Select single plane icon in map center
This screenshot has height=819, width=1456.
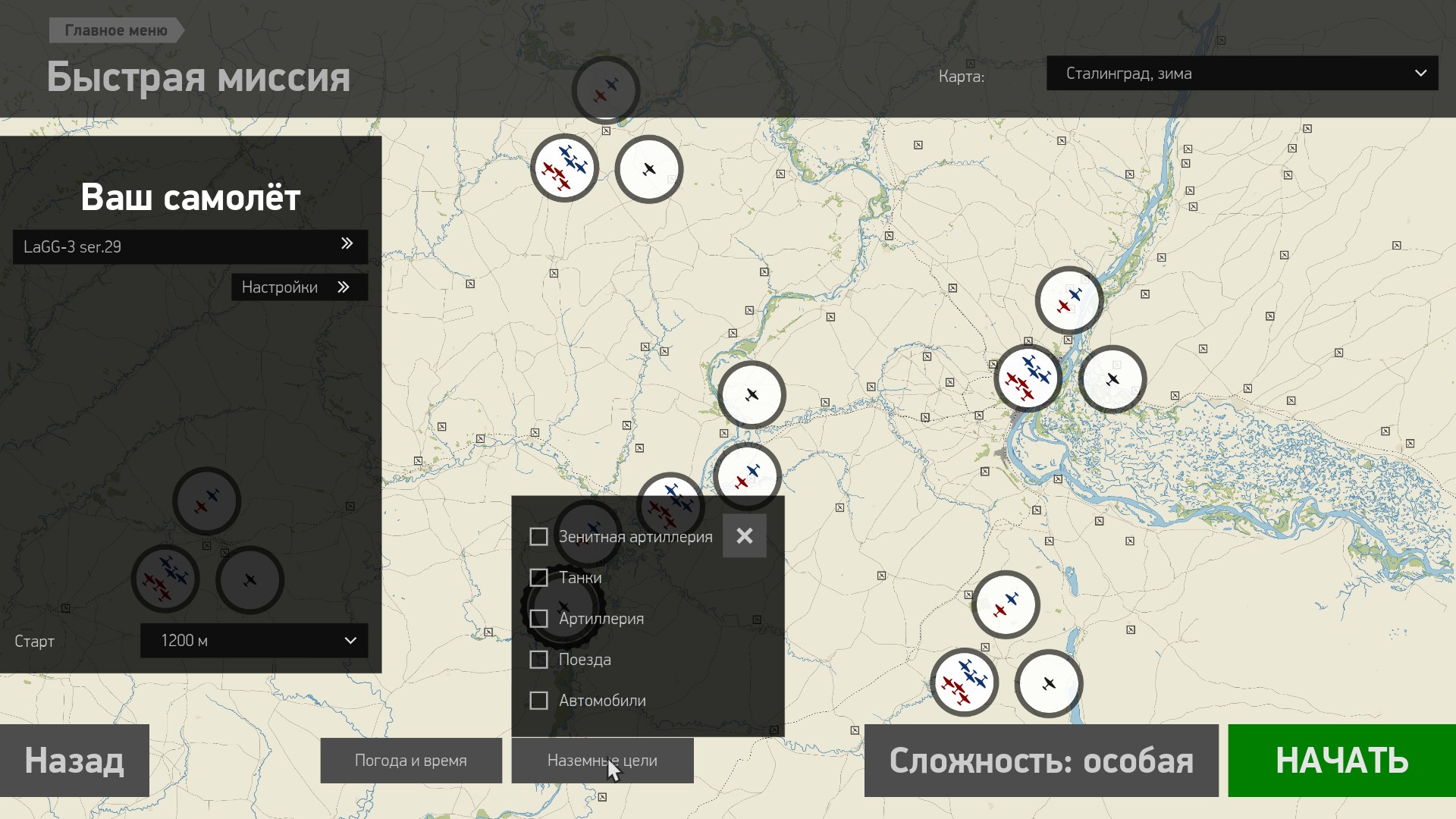point(752,394)
